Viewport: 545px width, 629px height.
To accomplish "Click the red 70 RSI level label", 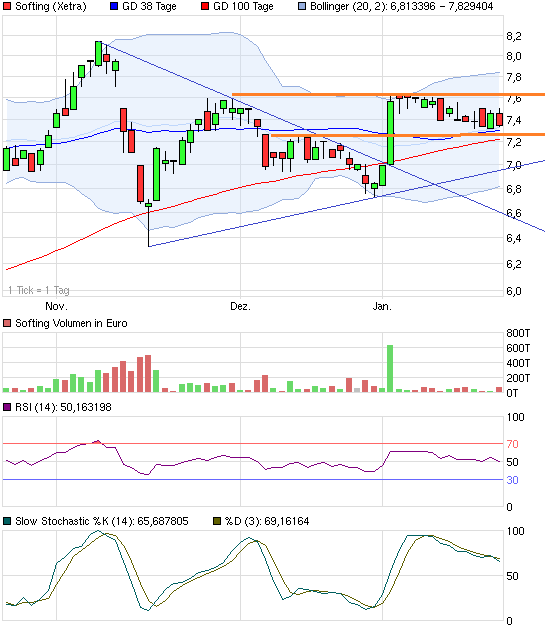I will coord(513,444).
